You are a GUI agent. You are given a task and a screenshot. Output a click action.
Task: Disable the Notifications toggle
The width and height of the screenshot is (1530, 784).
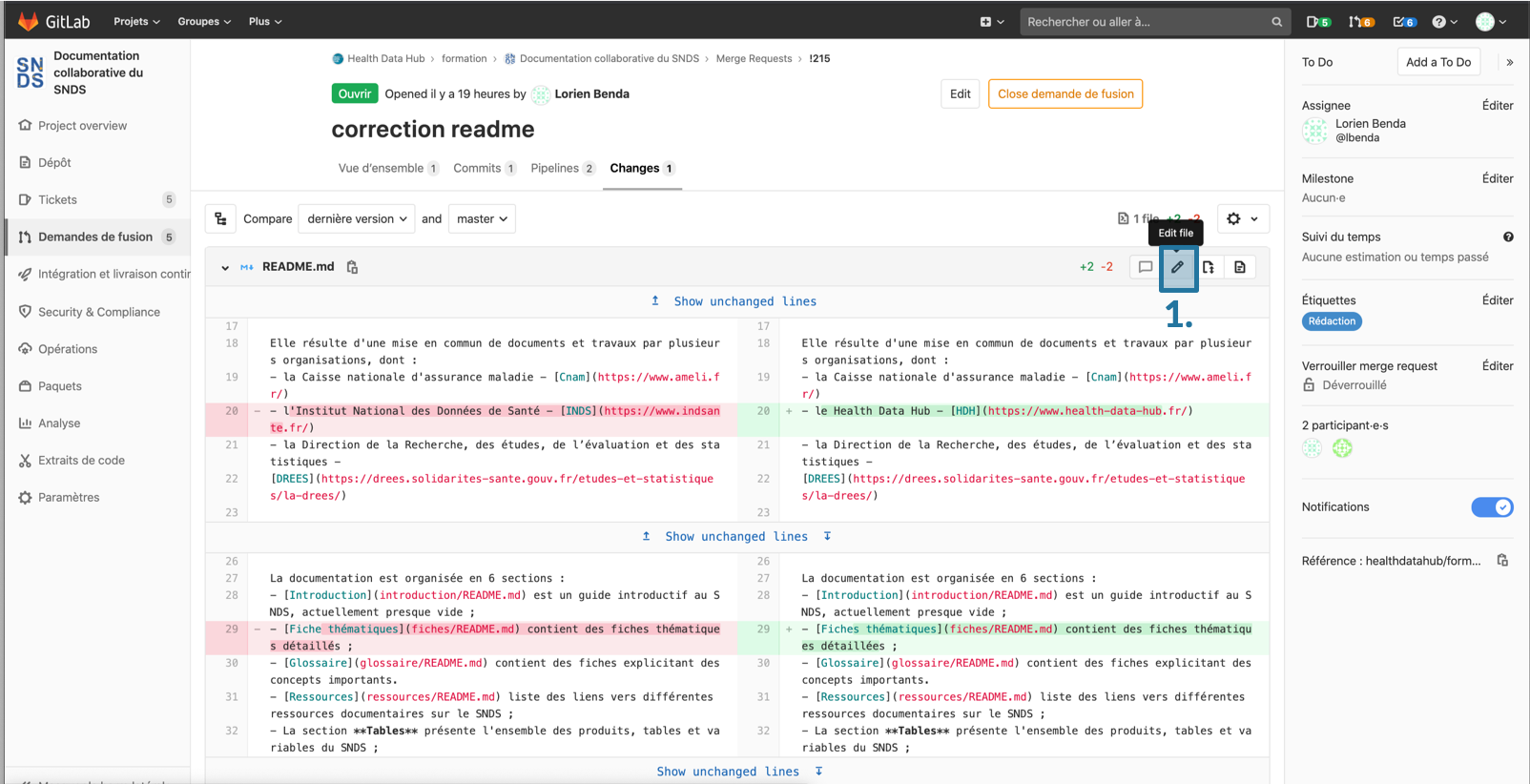click(1492, 507)
